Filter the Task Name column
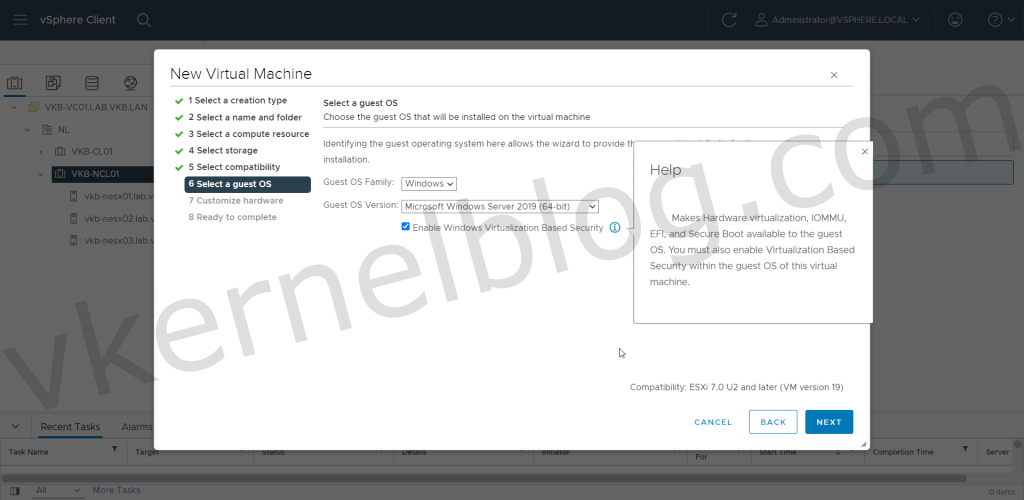The width and height of the screenshot is (1024, 500). pos(114,449)
